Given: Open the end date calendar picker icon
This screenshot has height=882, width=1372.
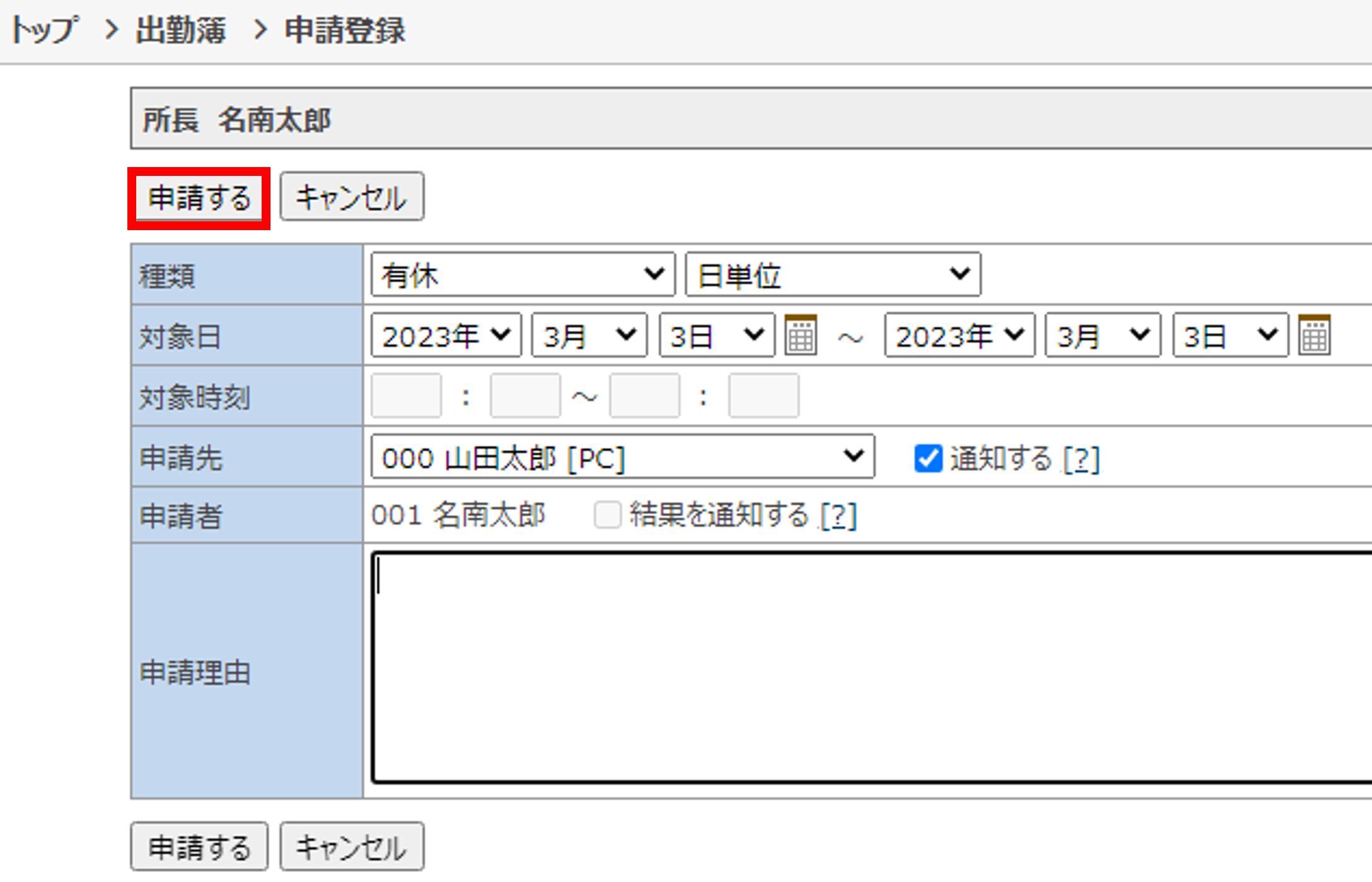Looking at the screenshot, I should (1315, 335).
